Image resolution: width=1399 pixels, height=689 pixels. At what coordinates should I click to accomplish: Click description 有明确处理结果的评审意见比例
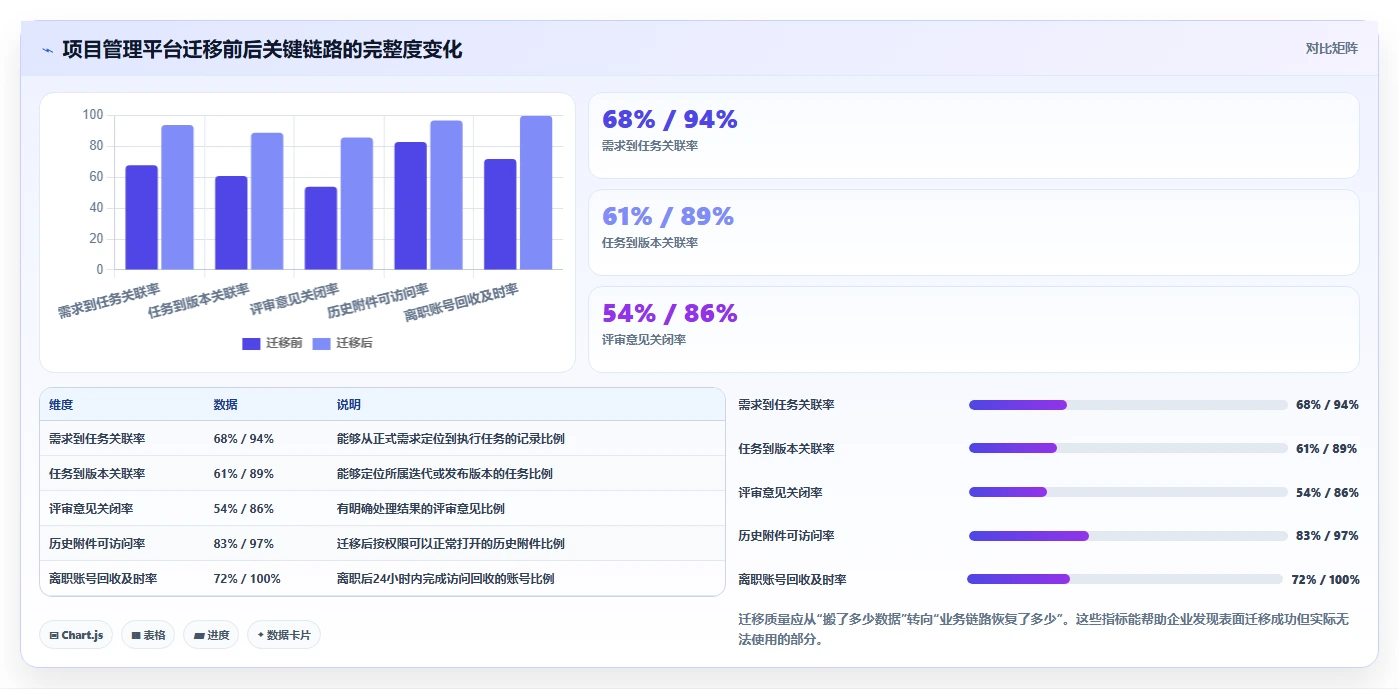(421, 509)
